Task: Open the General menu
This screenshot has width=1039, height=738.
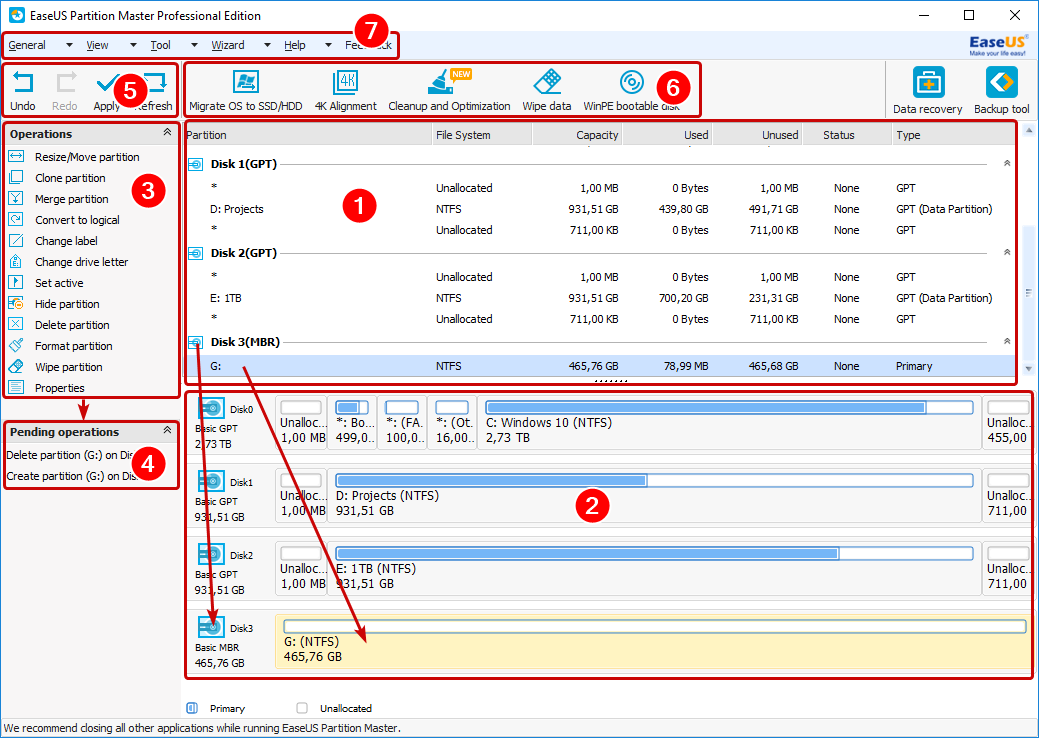Action: (27, 45)
